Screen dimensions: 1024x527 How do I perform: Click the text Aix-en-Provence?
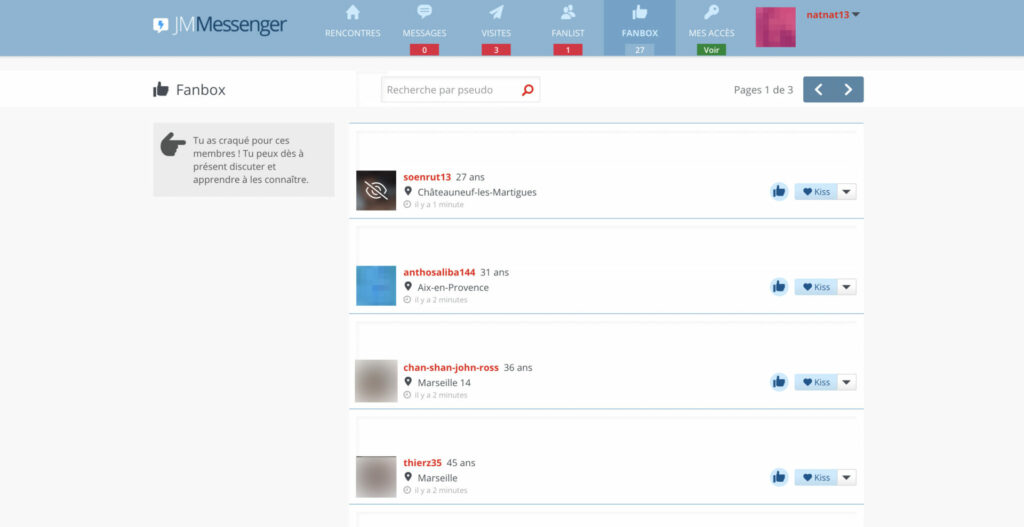tap(453, 287)
